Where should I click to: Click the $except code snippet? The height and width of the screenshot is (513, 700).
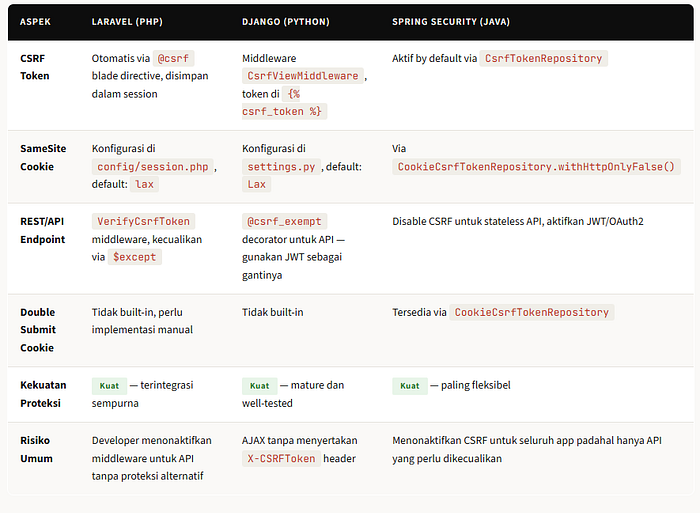pos(134,257)
